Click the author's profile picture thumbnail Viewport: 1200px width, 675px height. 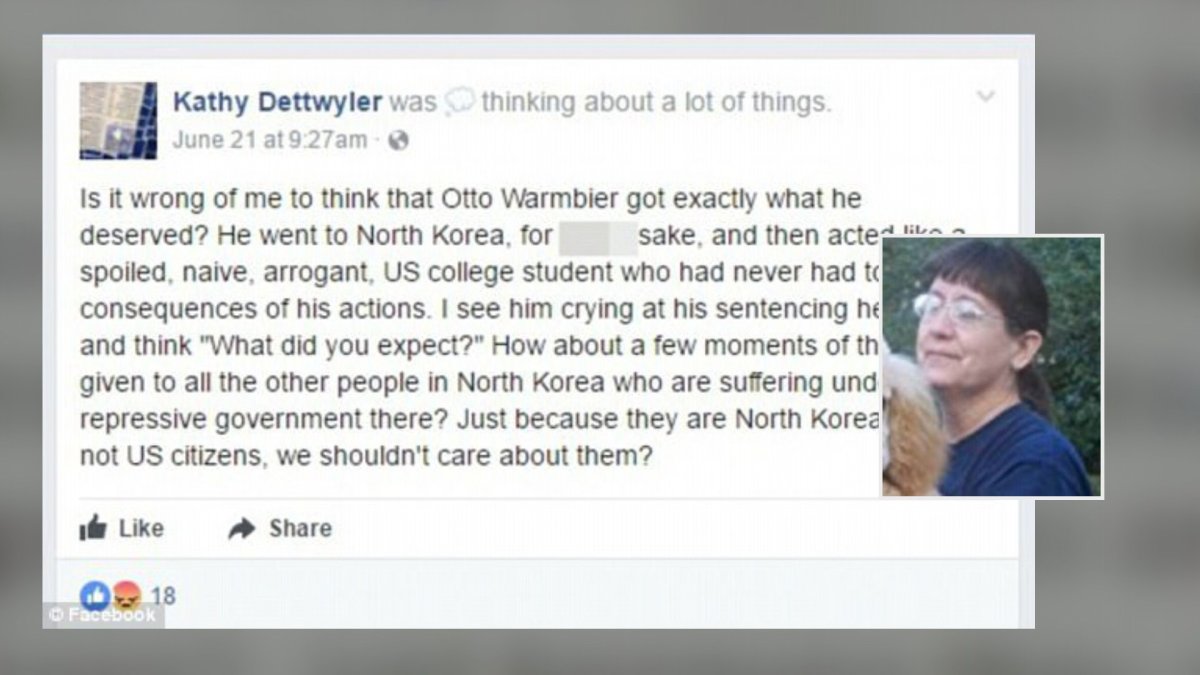click(118, 121)
